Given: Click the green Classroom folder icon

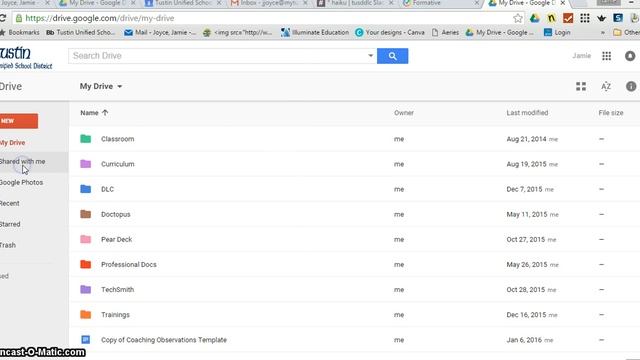Looking at the screenshot, I should pos(86,139).
